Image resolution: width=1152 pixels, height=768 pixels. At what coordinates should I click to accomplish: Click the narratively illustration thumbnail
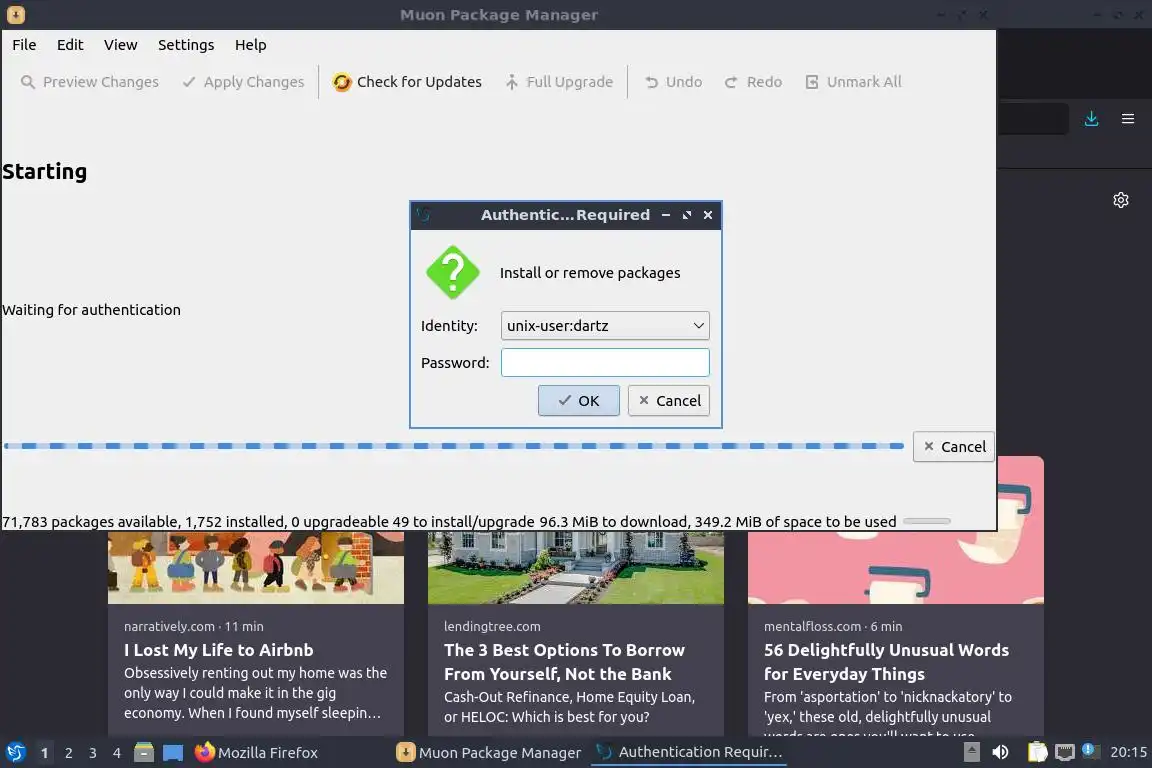pyautogui.click(x=256, y=567)
